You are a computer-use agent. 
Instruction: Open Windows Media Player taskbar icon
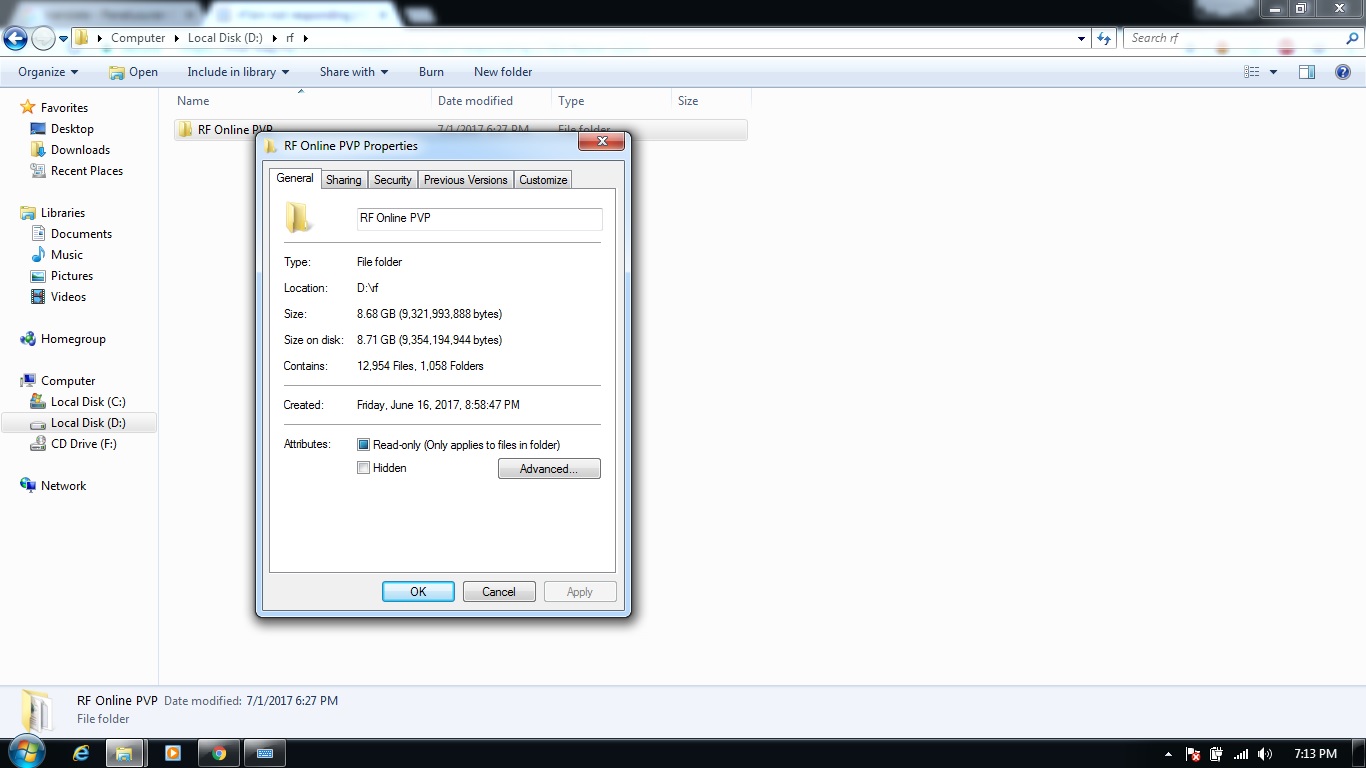(x=172, y=753)
